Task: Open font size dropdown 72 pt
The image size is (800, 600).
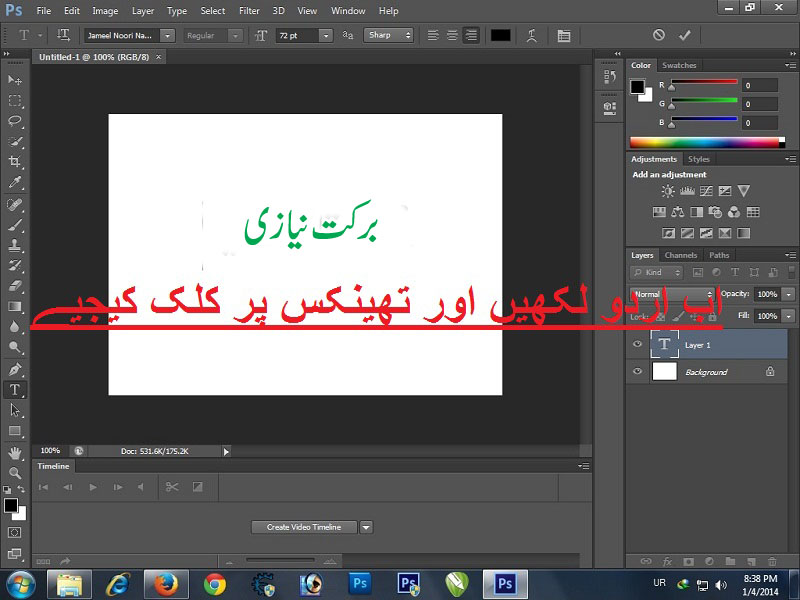Action: [326, 35]
